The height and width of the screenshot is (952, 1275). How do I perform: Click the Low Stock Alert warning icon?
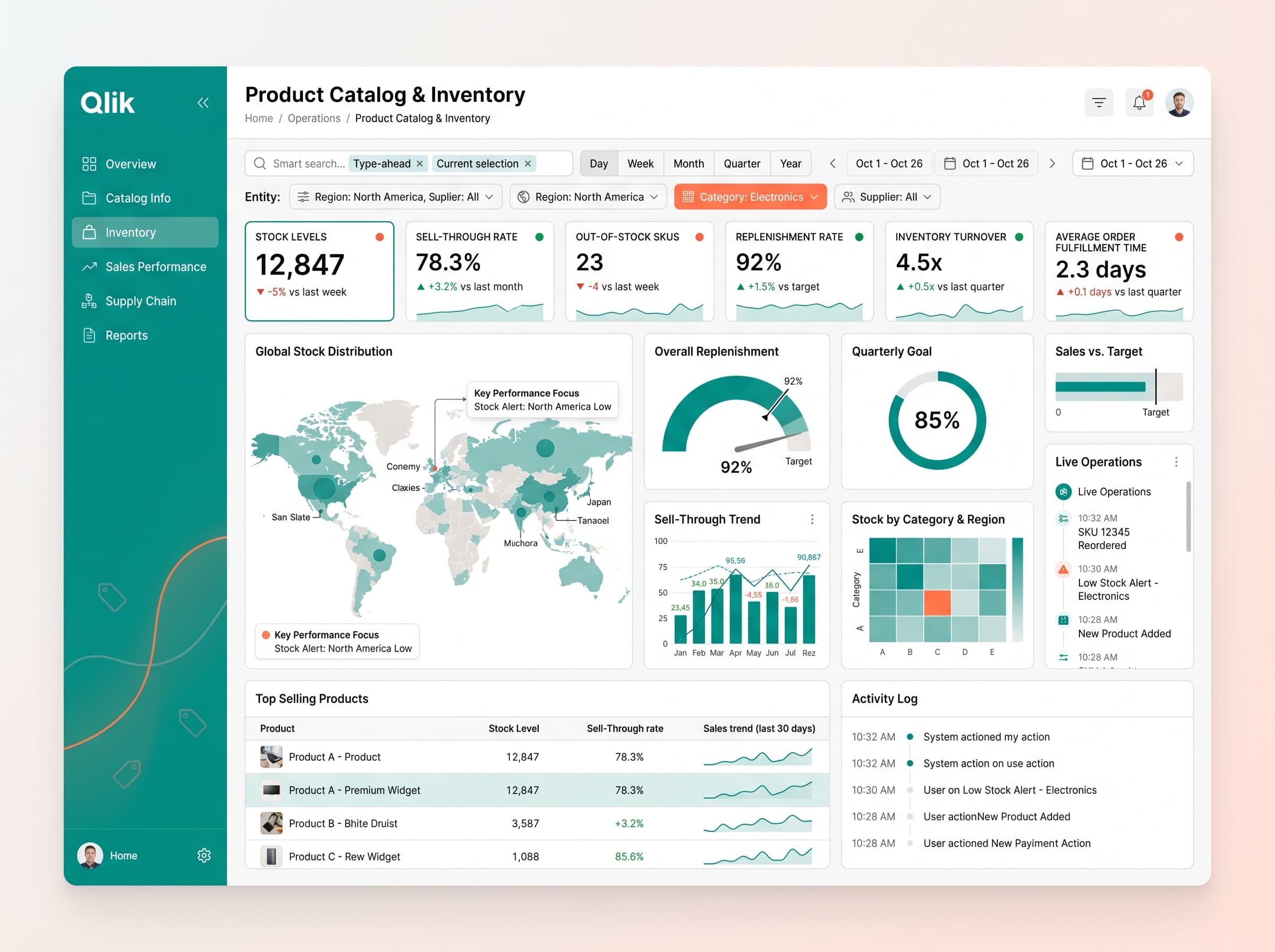point(1064,569)
